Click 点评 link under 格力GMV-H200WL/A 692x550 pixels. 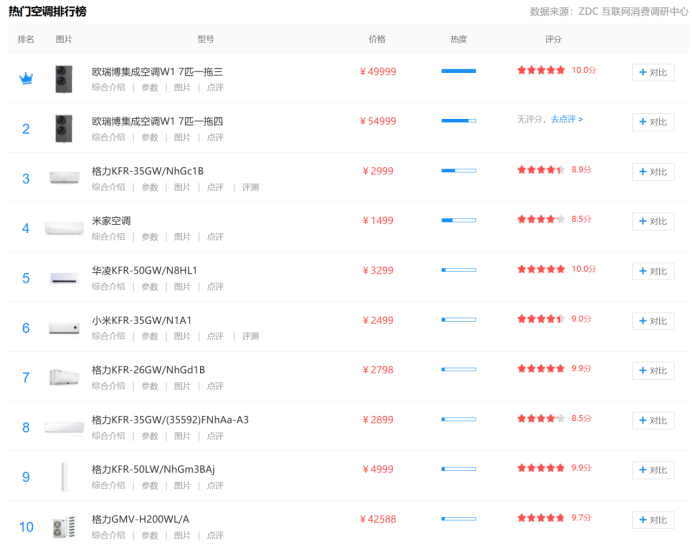point(215,535)
